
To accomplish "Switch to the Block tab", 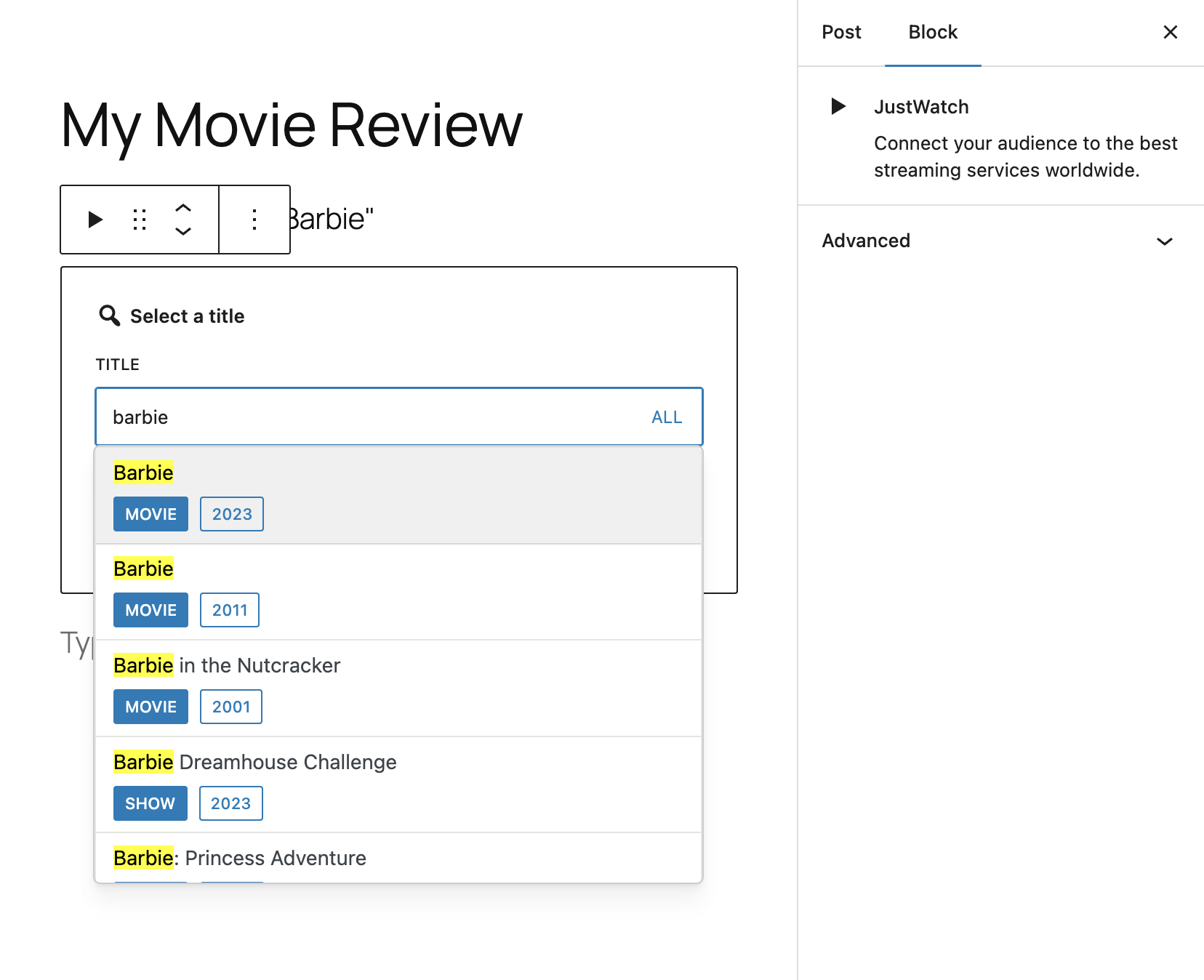I will [x=932, y=32].
